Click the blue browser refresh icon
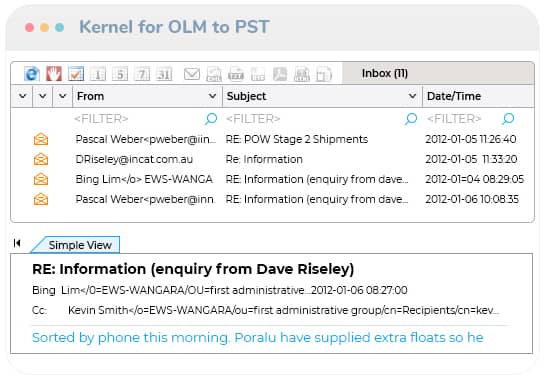 [x=32, y=74]
